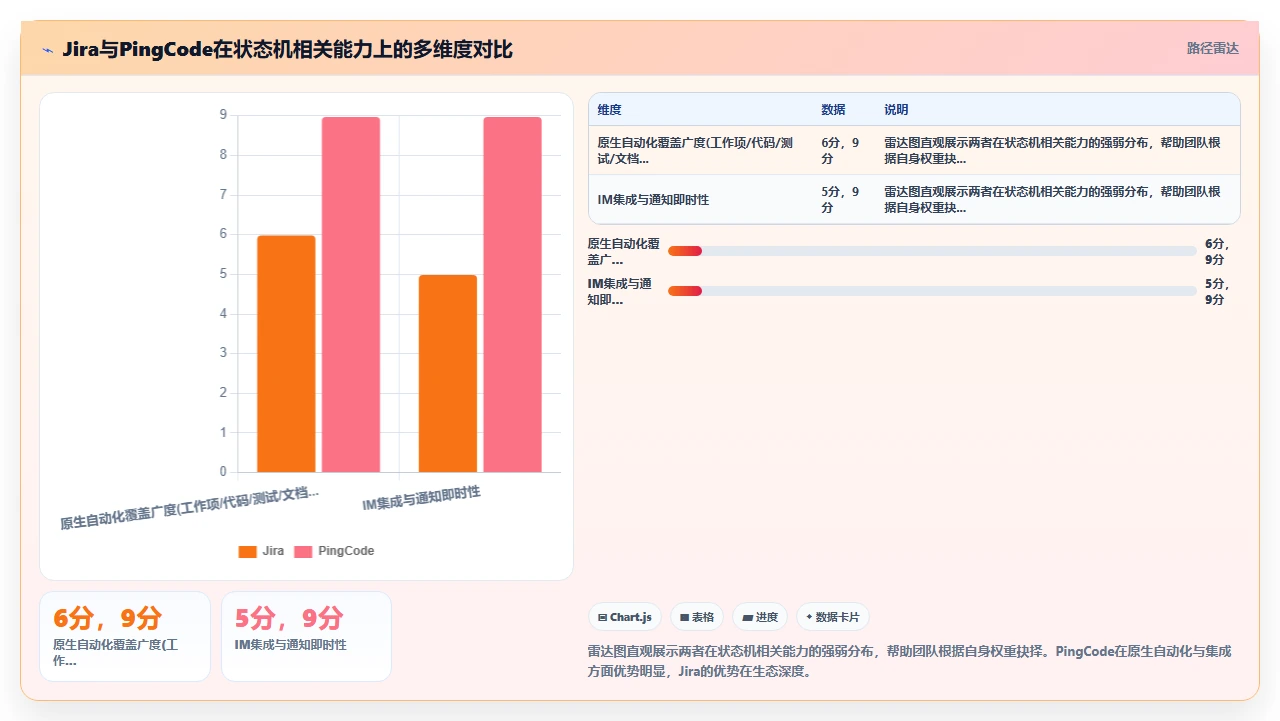Click the y-axis value 9

click(x=223, y=115)
